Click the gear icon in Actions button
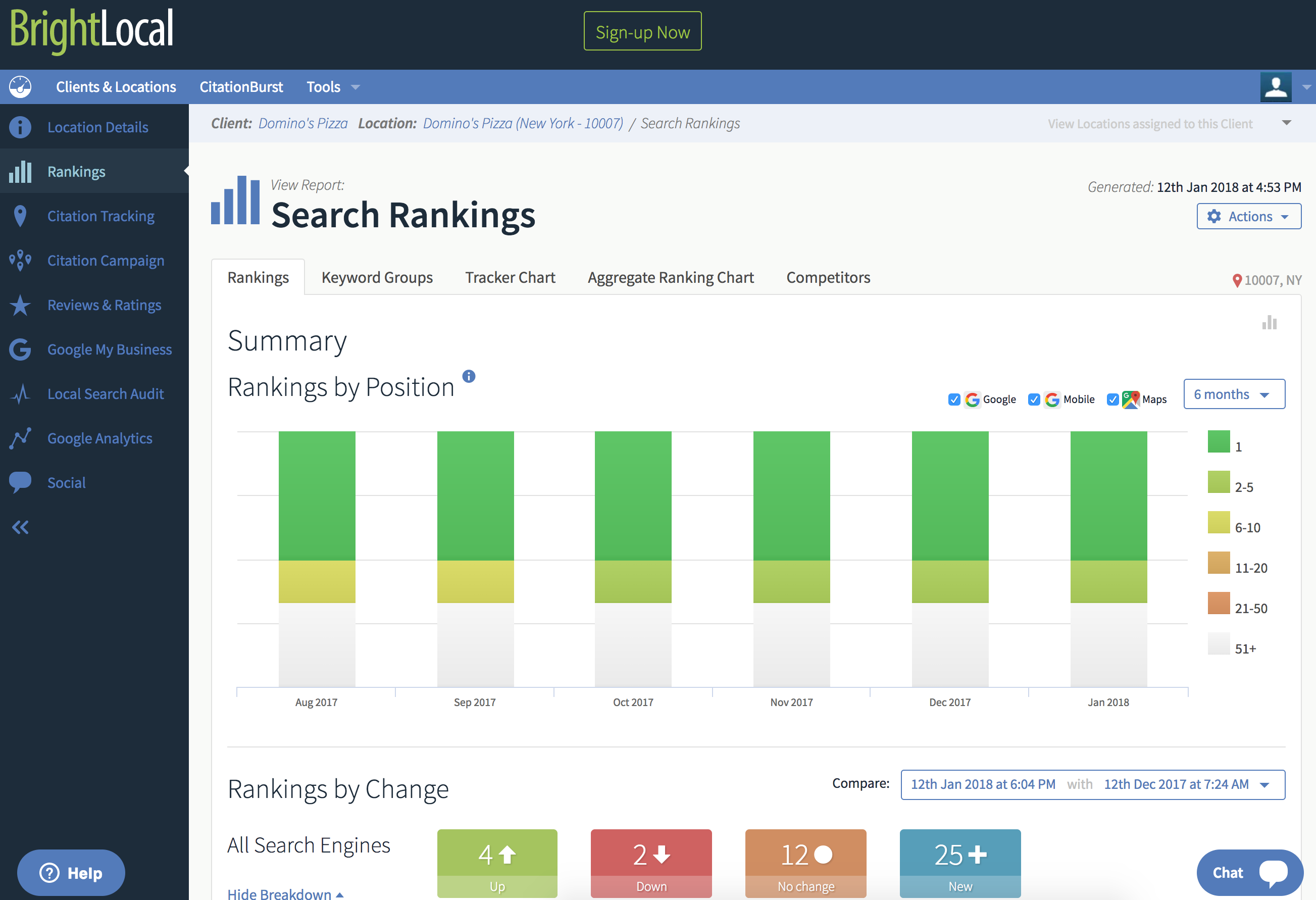The image size is (1316, 900). pyautogui.click(x=1213, y=216)
